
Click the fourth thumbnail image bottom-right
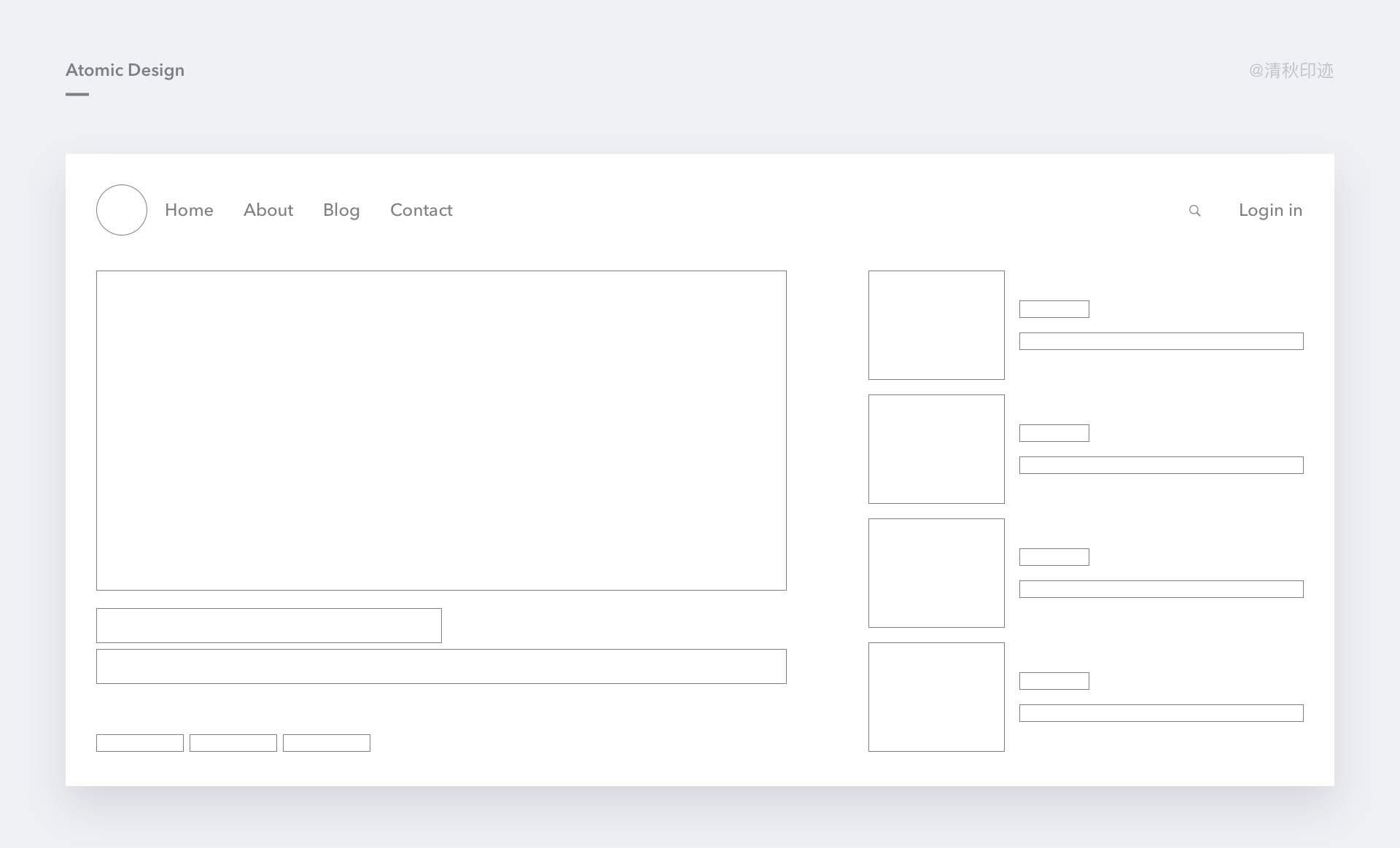936,696
